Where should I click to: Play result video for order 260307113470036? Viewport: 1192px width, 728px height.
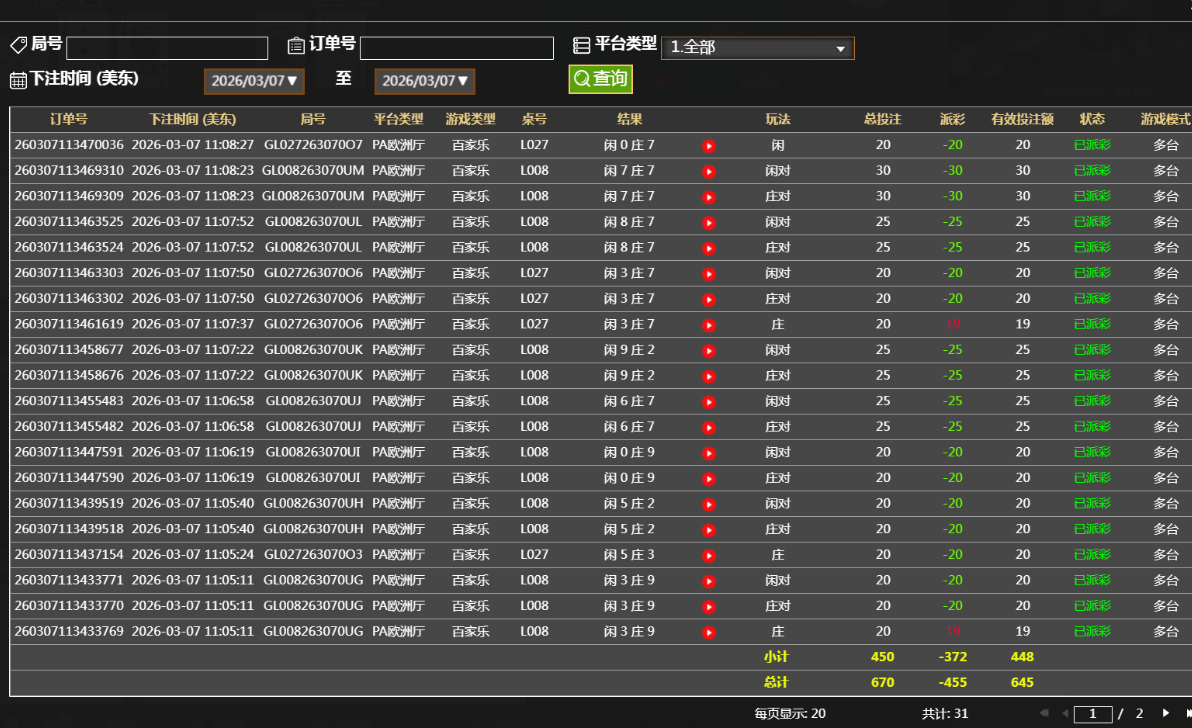(709, 146)
